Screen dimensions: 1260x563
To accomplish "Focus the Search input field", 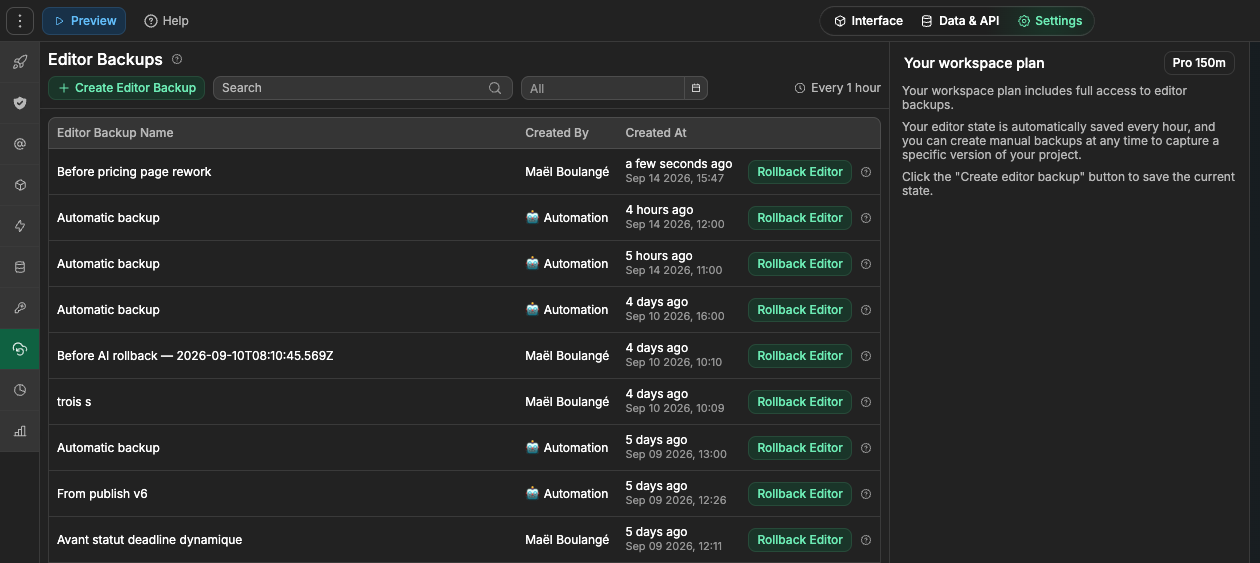I will point(362,88).
